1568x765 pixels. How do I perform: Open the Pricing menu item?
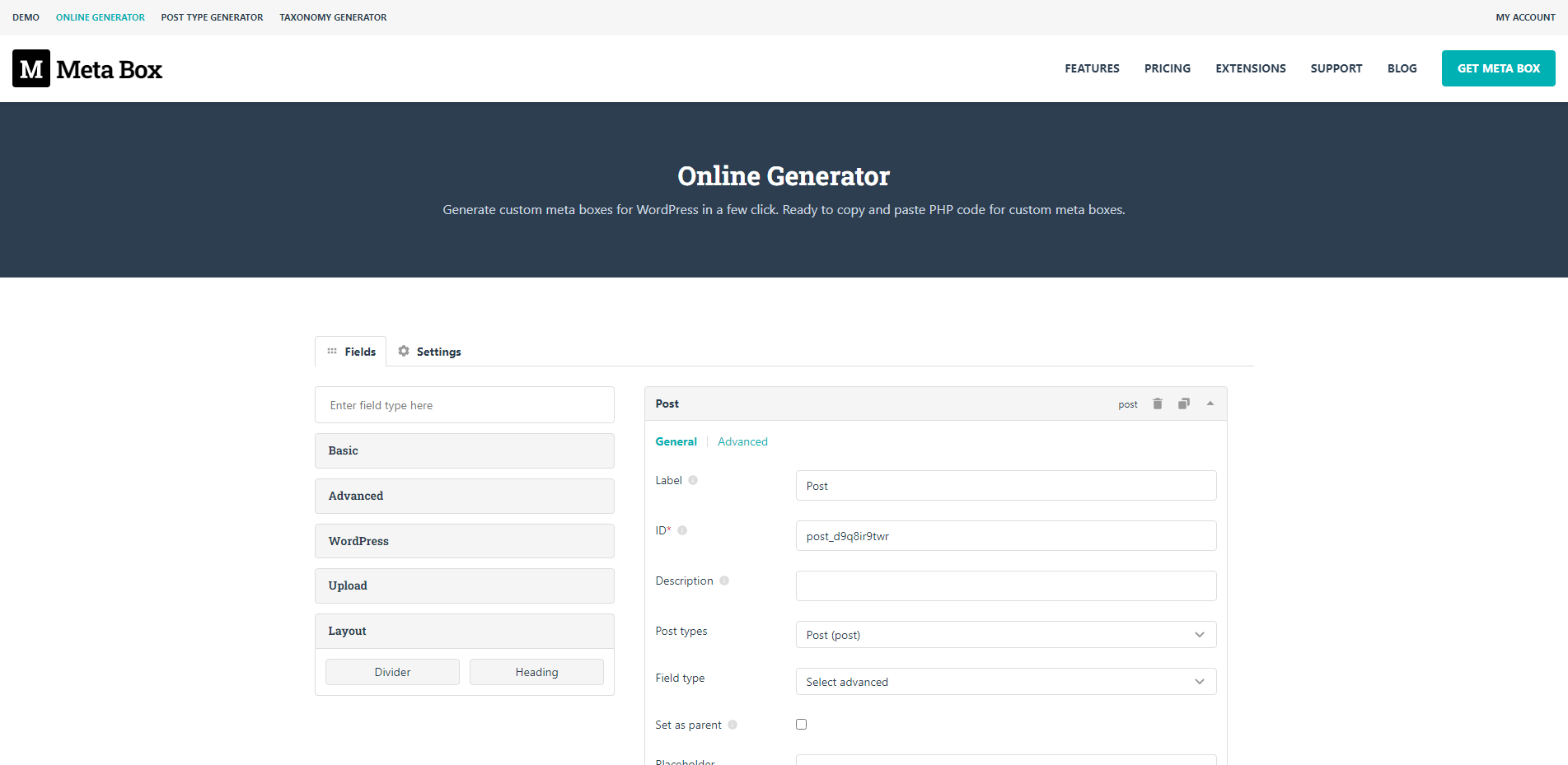1167,68
